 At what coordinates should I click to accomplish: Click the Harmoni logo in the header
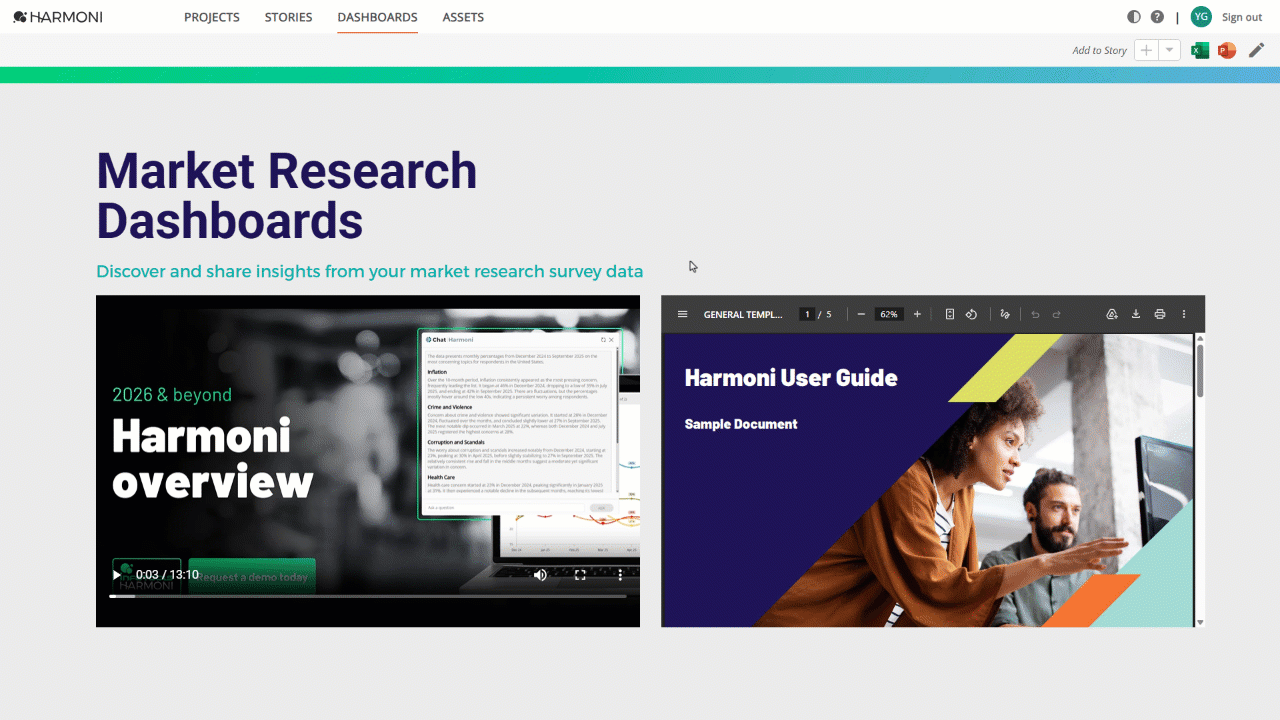58,17
